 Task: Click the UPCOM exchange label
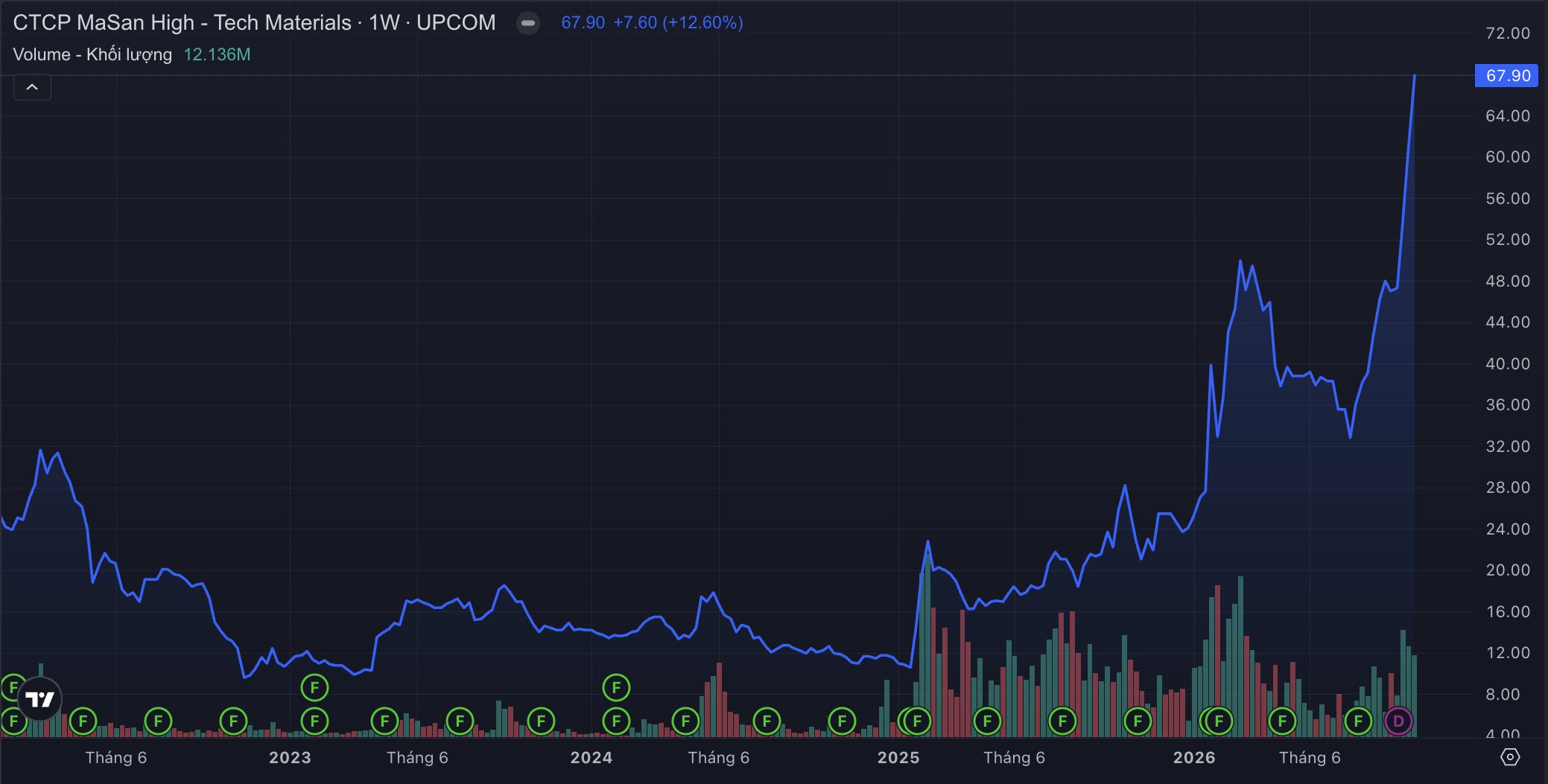coord(456,22)
